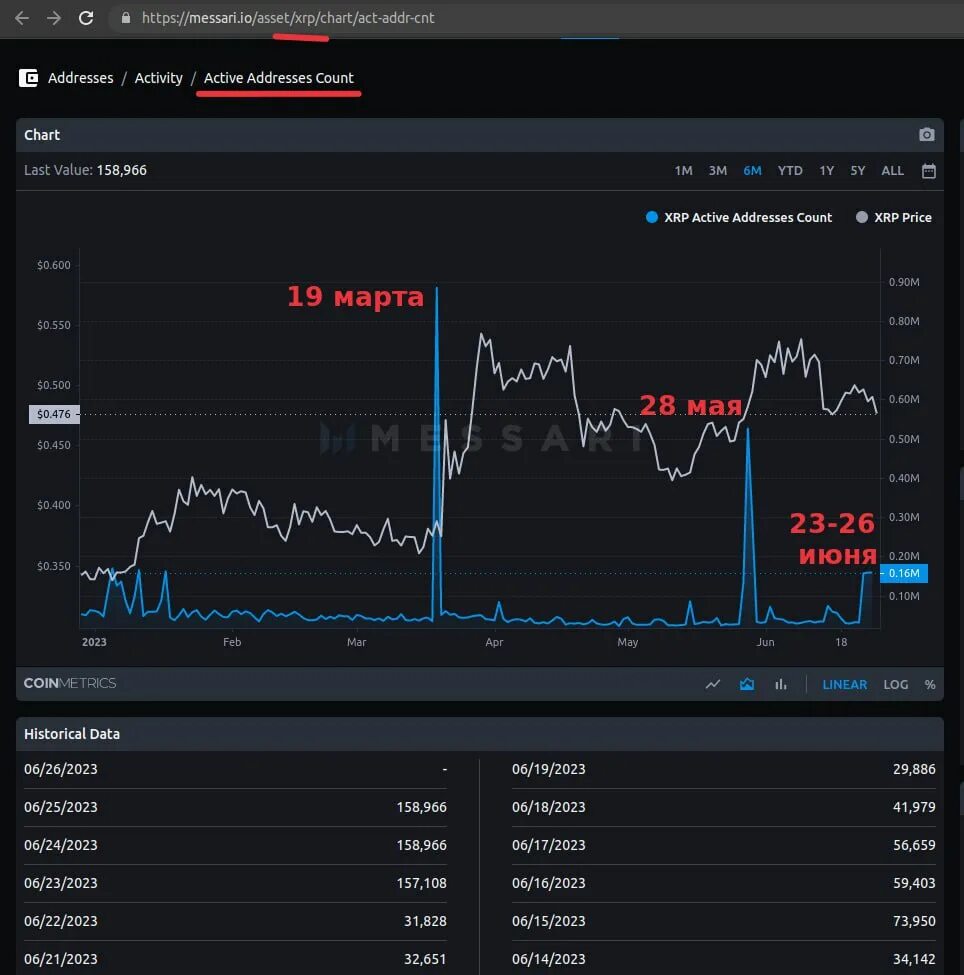The image size is (964, 975).
Task: Select the 1Y time range
Action: tap(827, 170)
